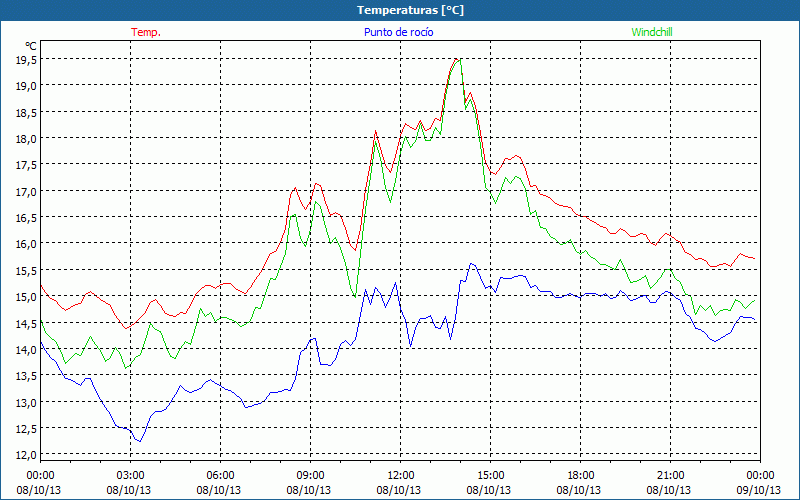The height and width of the screenshot is (500, 800).
Task: Click the 13,0 value on the y-axis
Action: pyautogui.click(x=26, y=402)
